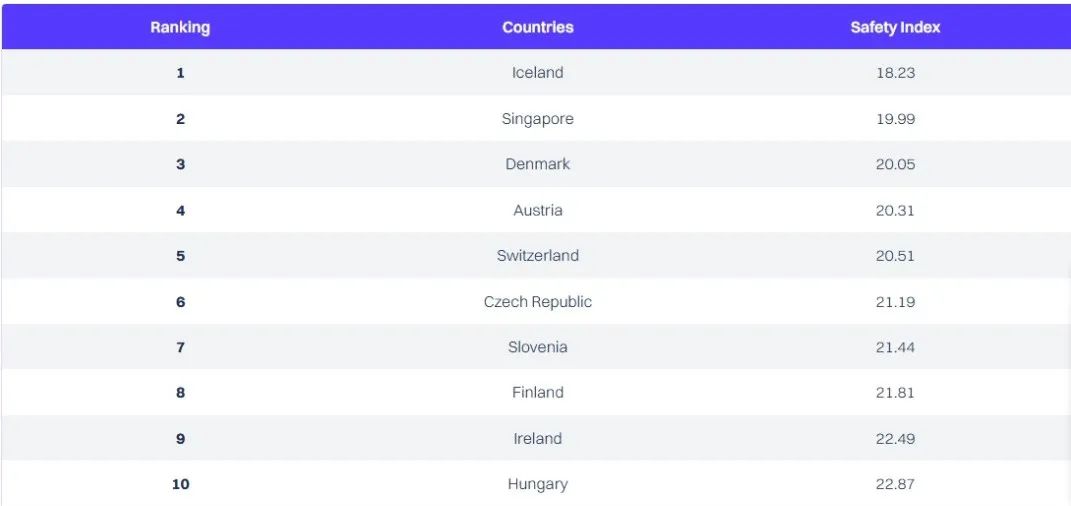Click the safety index value 18.23
The width and height of the screenshot is (1071, 506).
click(895, 73)
